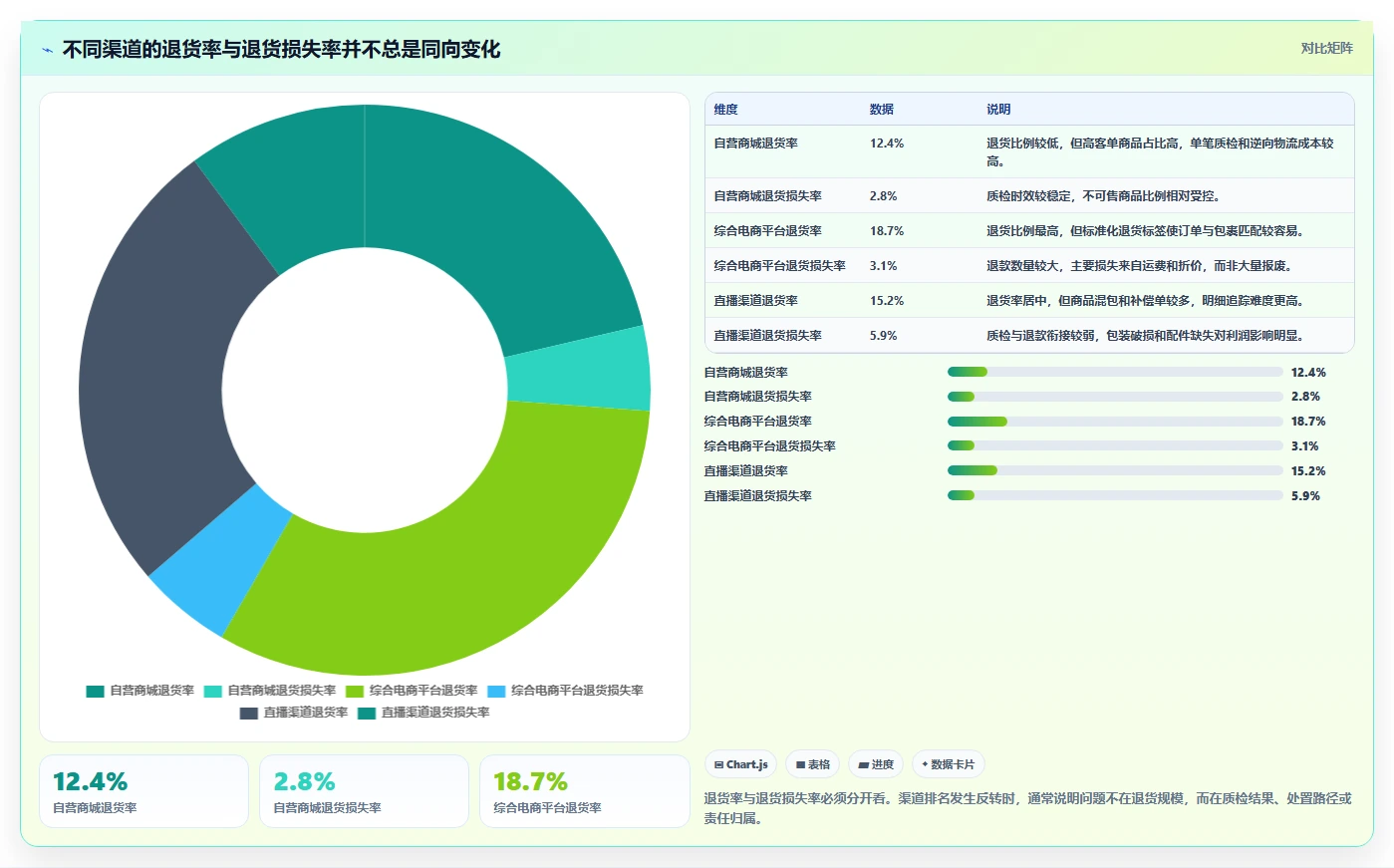Click the description starting 质检时效较稳定
The image size is (1394, 868).
[x=1103, y=196]
